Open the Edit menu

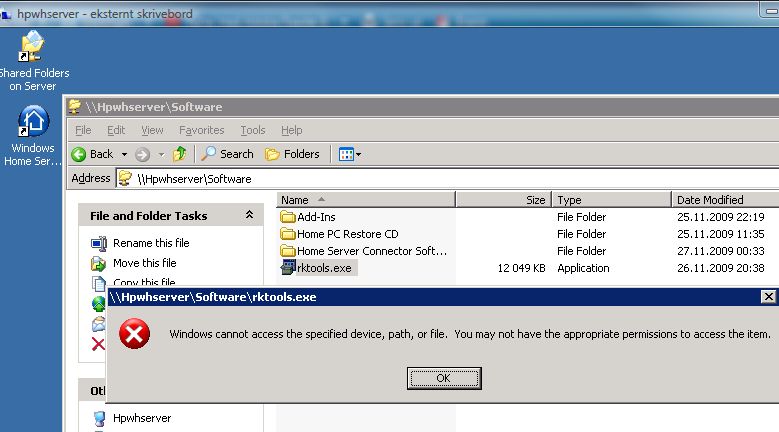pos(116,130)
